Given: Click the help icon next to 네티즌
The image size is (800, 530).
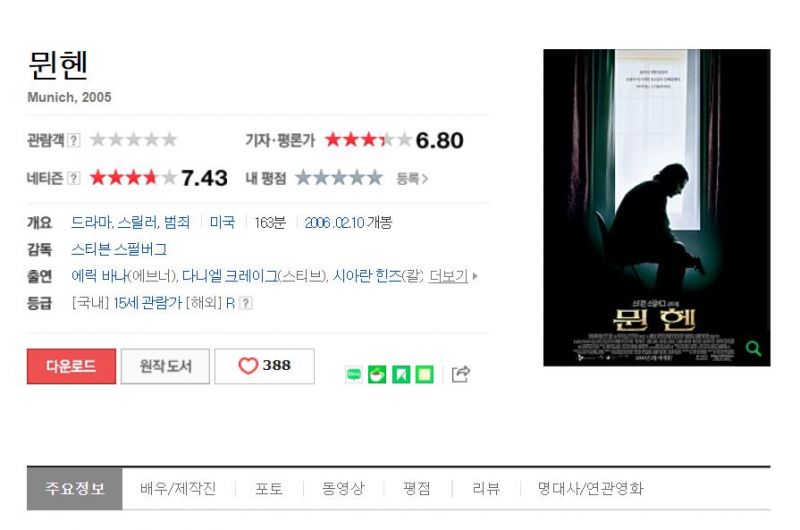Looking at the screenshot, I should click(x=74, y=178).
